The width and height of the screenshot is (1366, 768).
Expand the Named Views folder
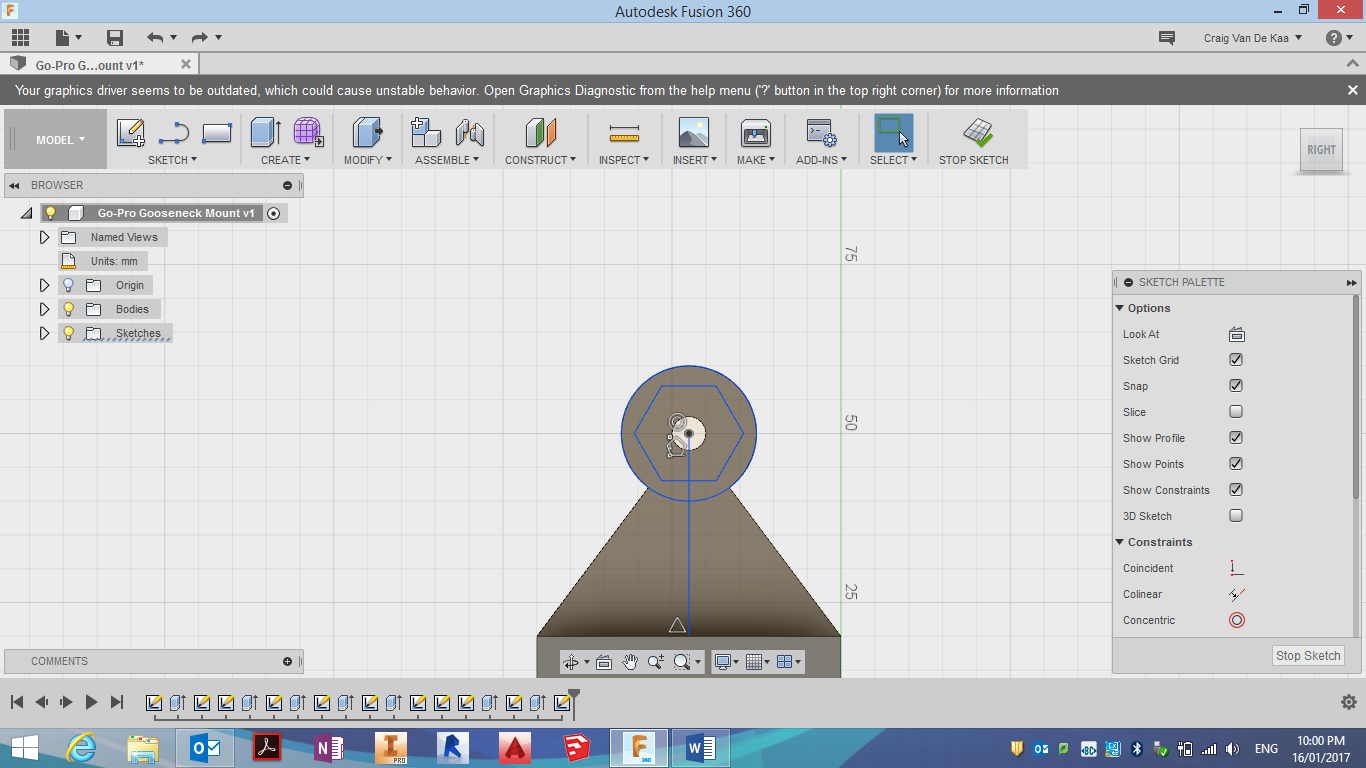point(44,237)
